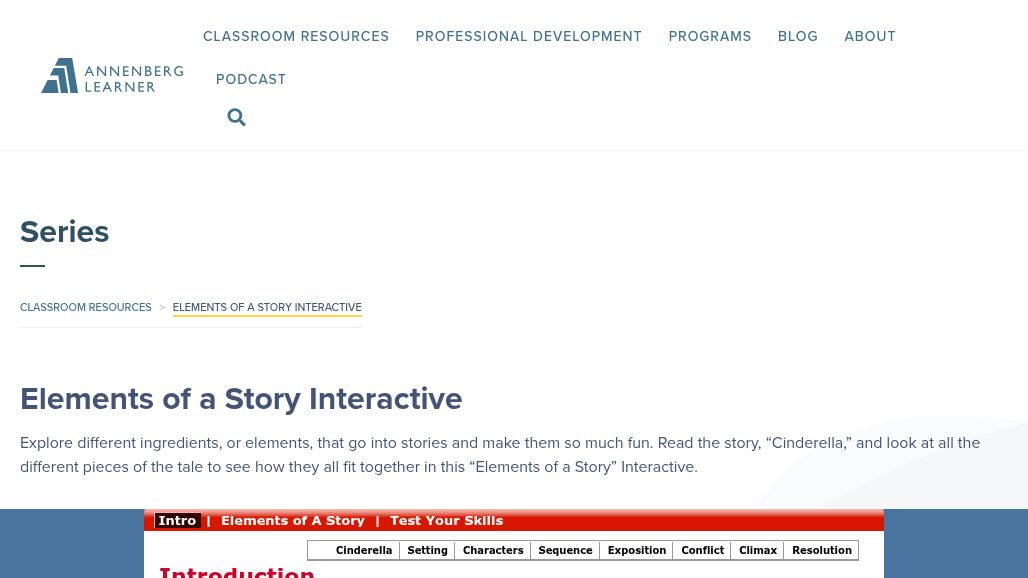Open the site search magnifier icon

tap(236, 117)
